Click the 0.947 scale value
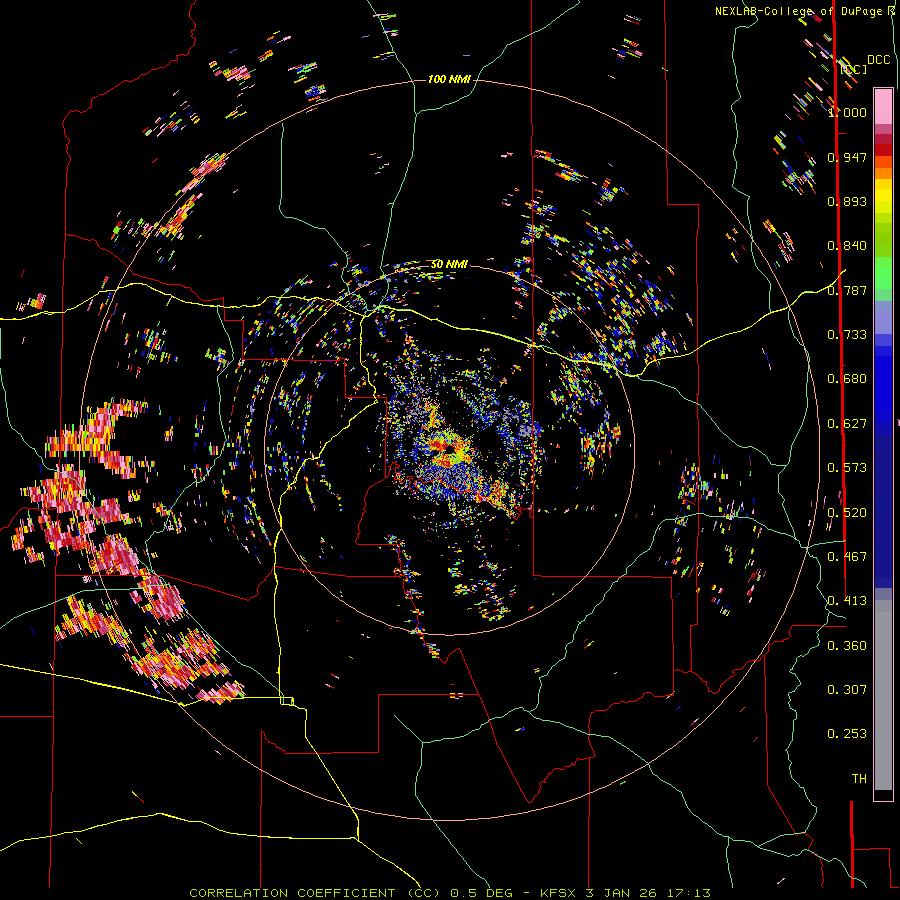Viewport: 900px width, 900px height. 847,157
